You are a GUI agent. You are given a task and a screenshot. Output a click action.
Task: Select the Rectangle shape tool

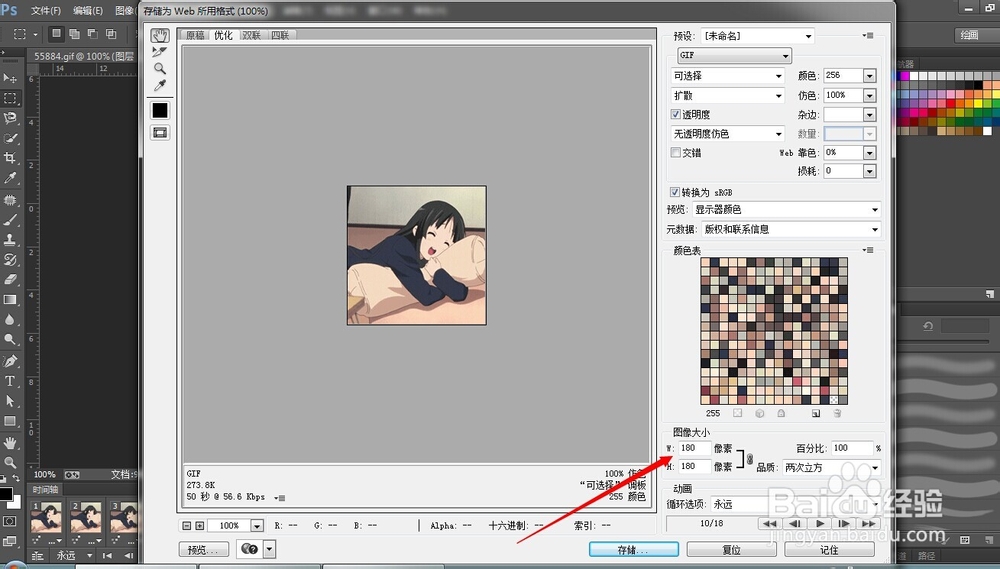tap(10, 421)
